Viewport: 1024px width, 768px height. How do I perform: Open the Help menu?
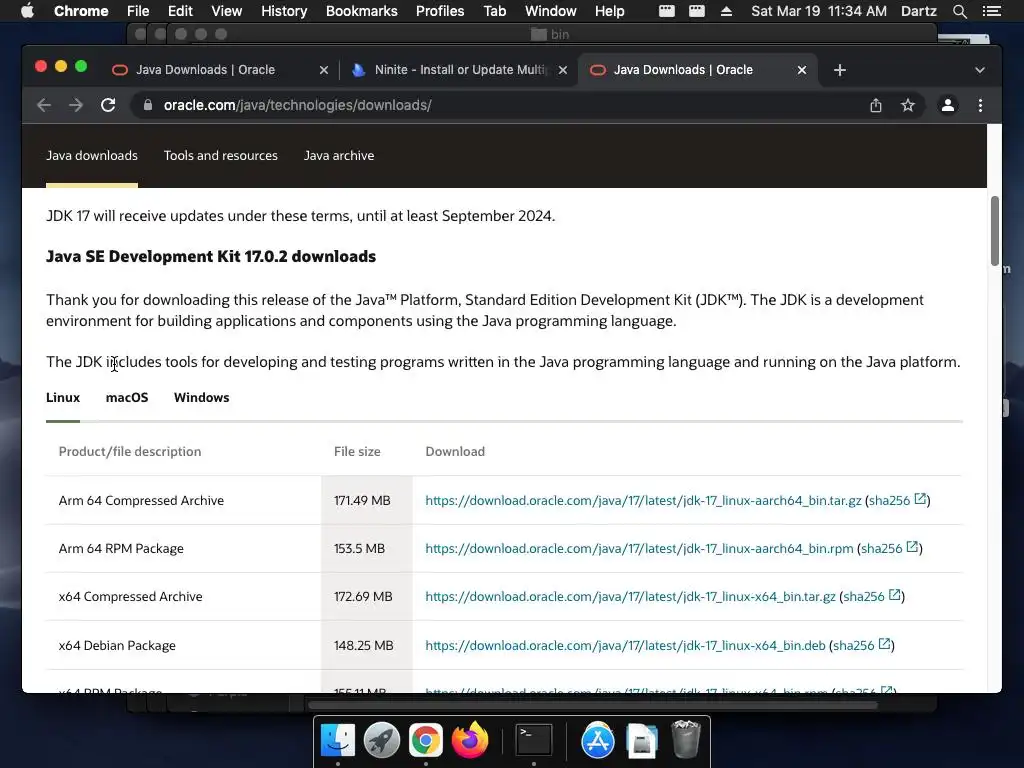tap(609, 11)
